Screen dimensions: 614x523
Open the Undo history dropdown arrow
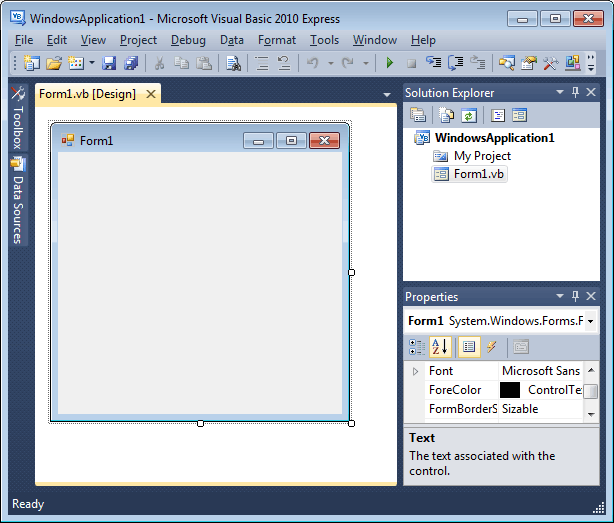point(331,63)
